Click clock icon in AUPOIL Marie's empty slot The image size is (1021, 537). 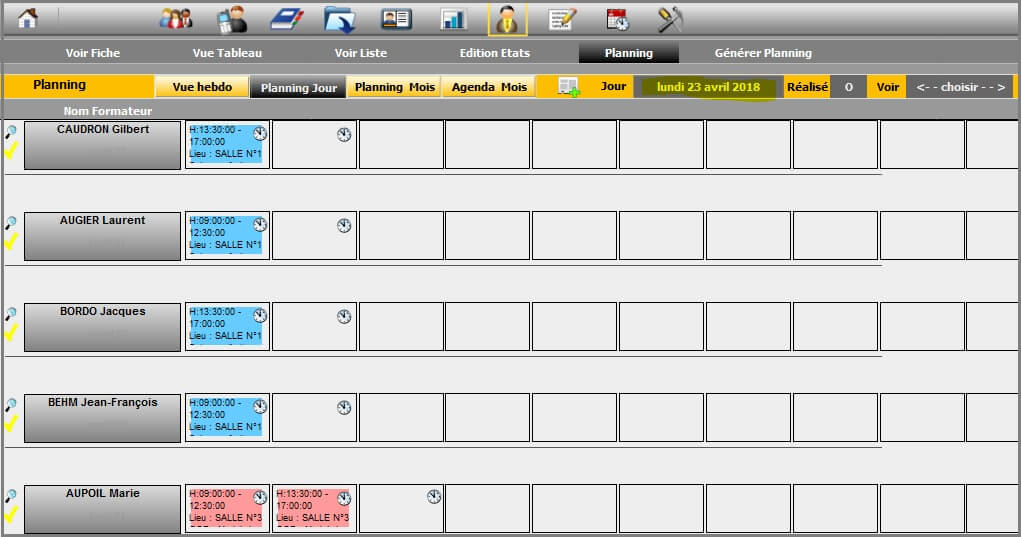[x=434, y=497]
